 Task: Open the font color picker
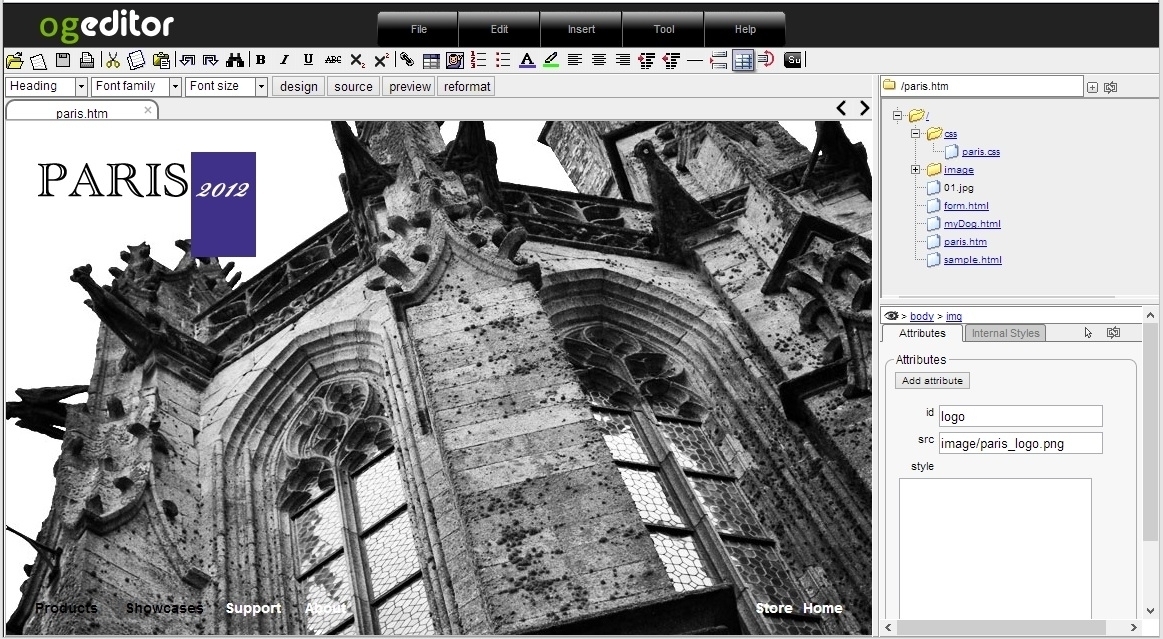click(x=527, y=60)
